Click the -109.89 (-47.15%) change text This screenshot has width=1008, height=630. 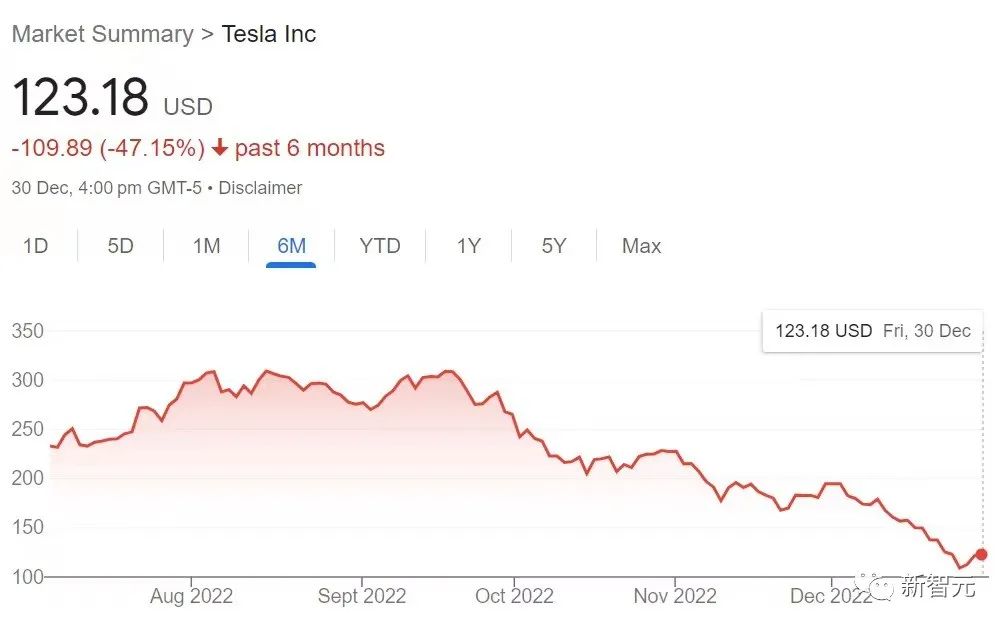coord(108,149)
